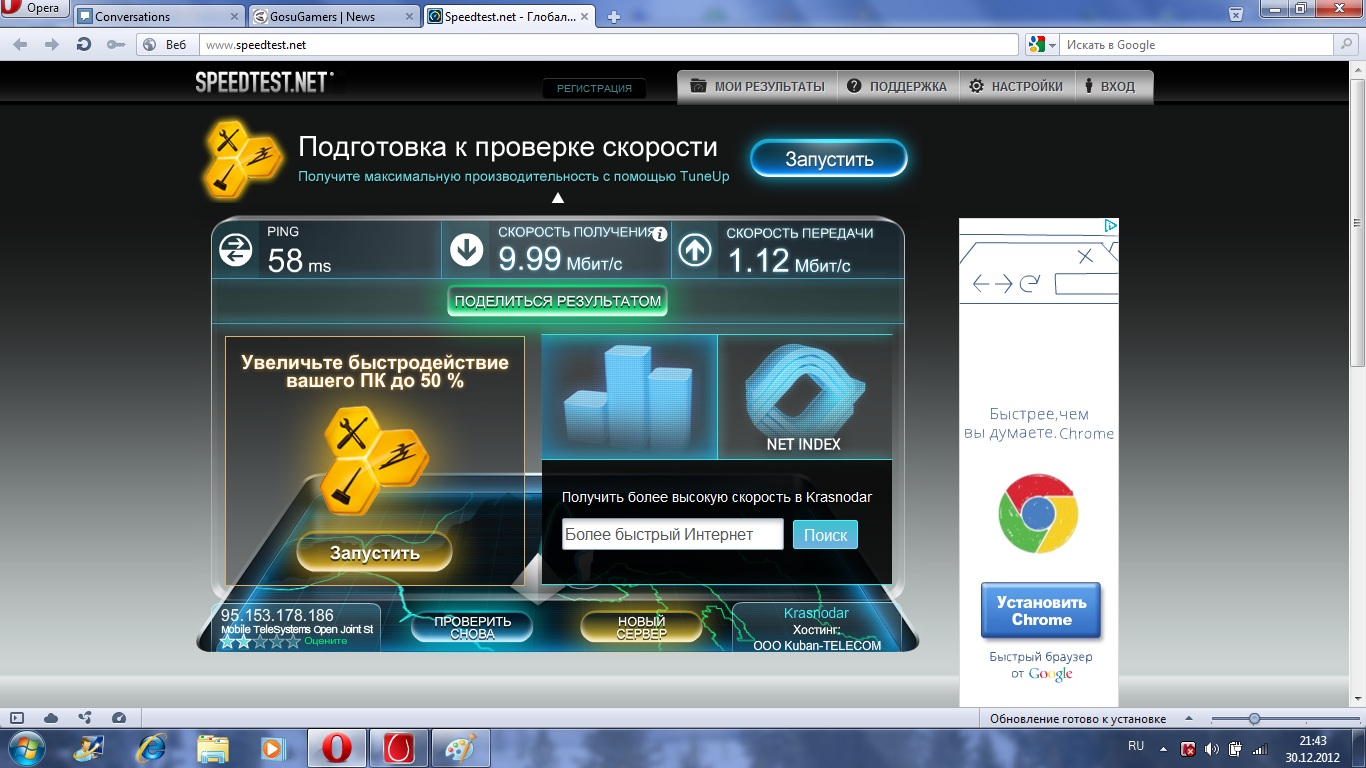Open Windows Media Player from taskbar
The image size is (1366, 768).
coord(273,748)
